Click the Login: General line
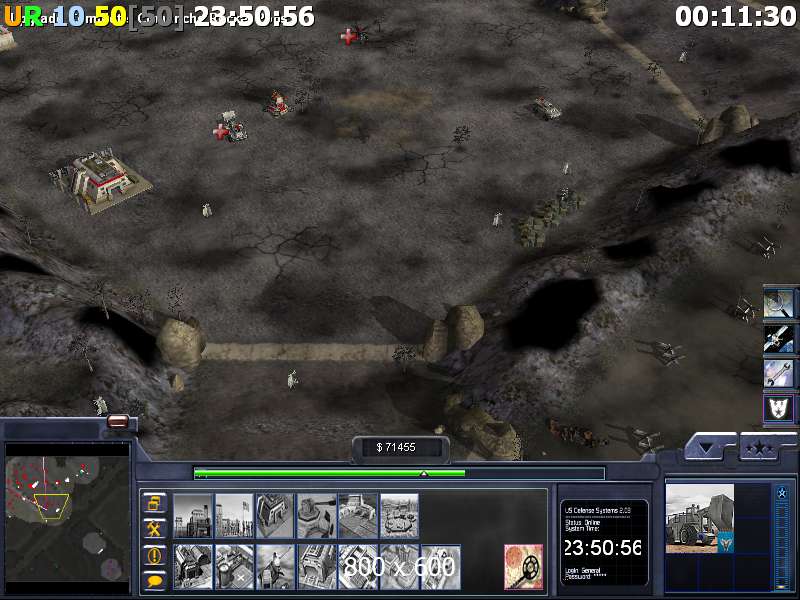 point(583,571)
